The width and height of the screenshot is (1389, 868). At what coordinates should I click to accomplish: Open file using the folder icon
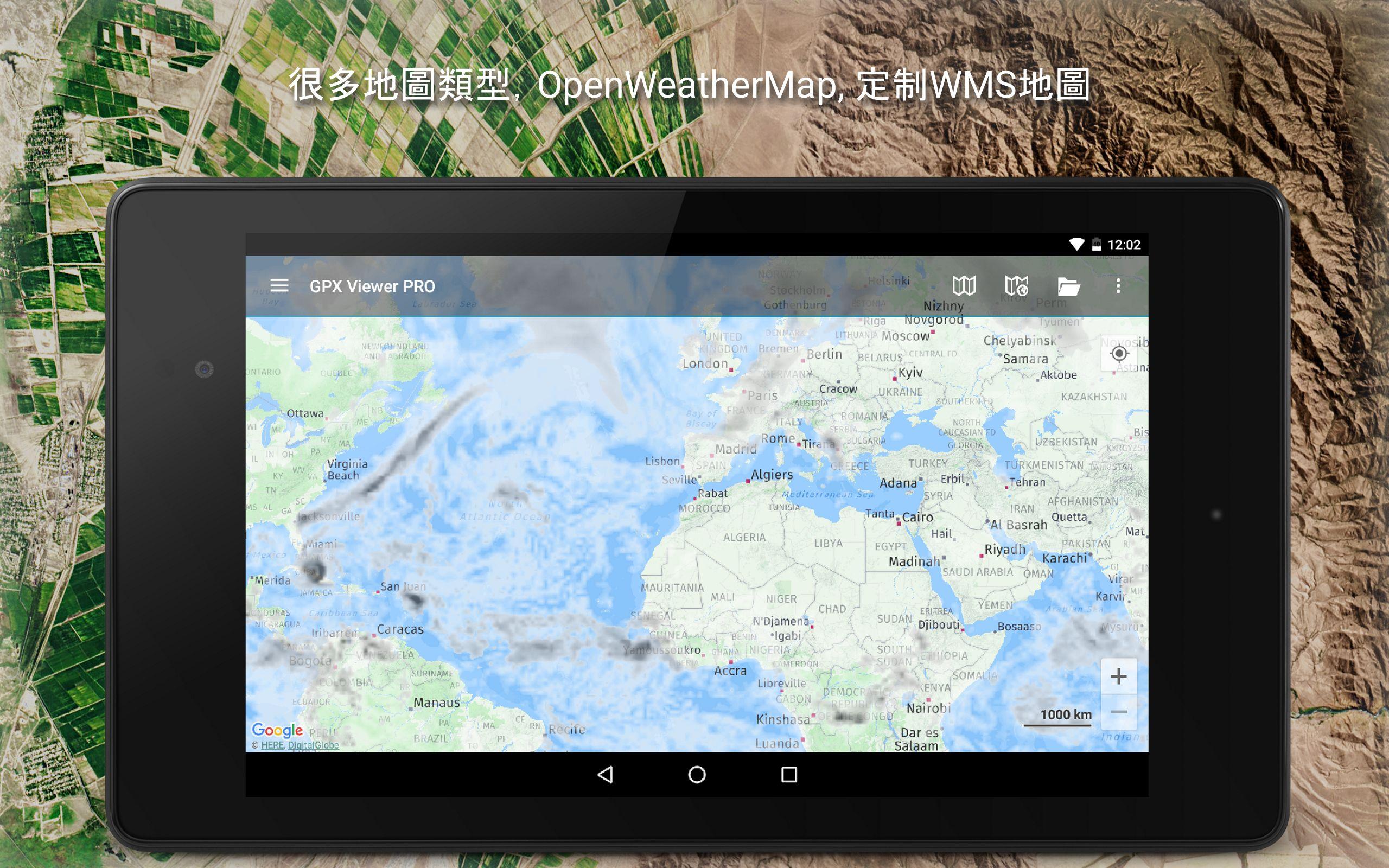1068,286
